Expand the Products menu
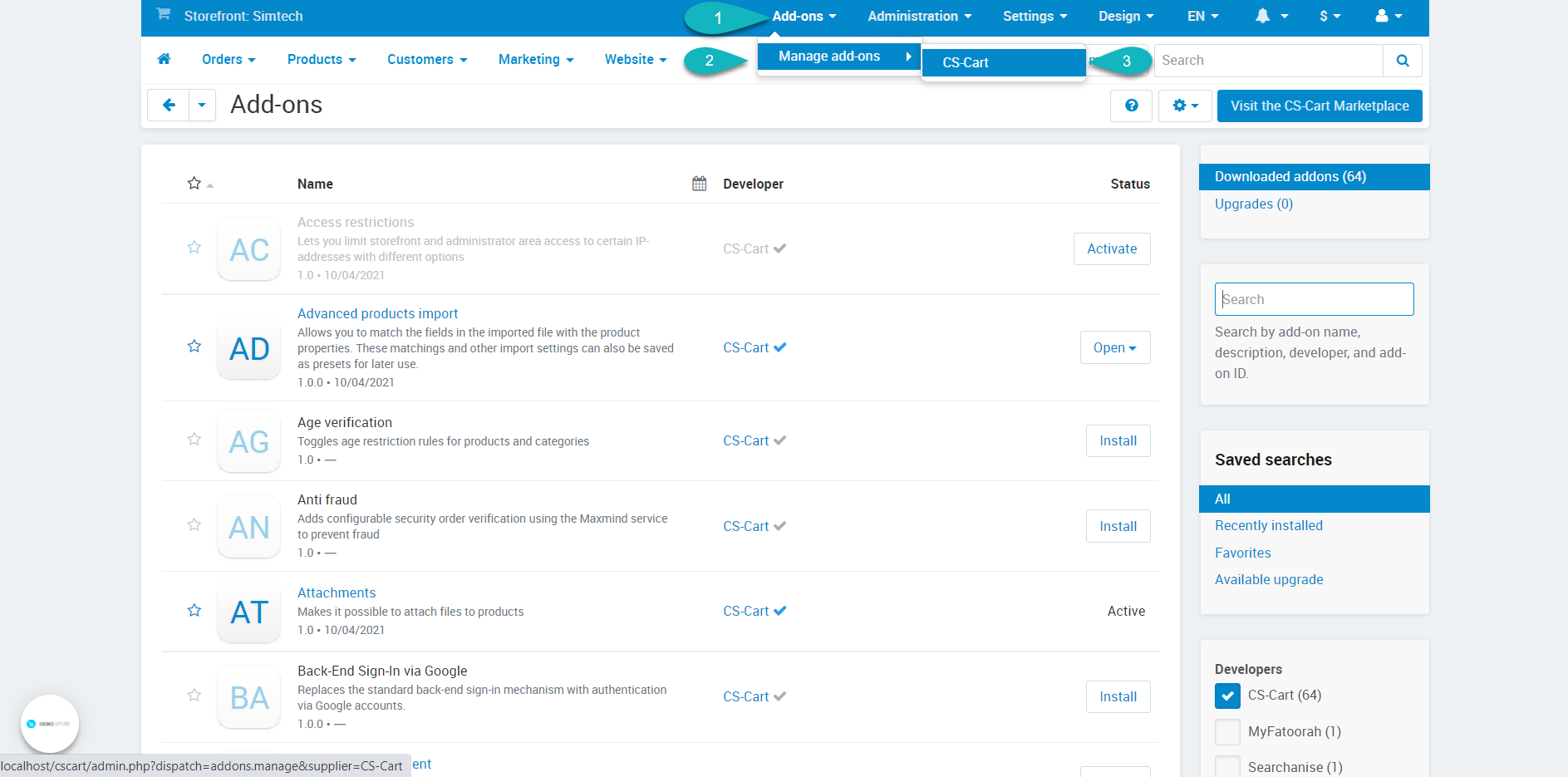Viewport: 1568px width, 777px height. pyautogui.click(x=322, y=59)
